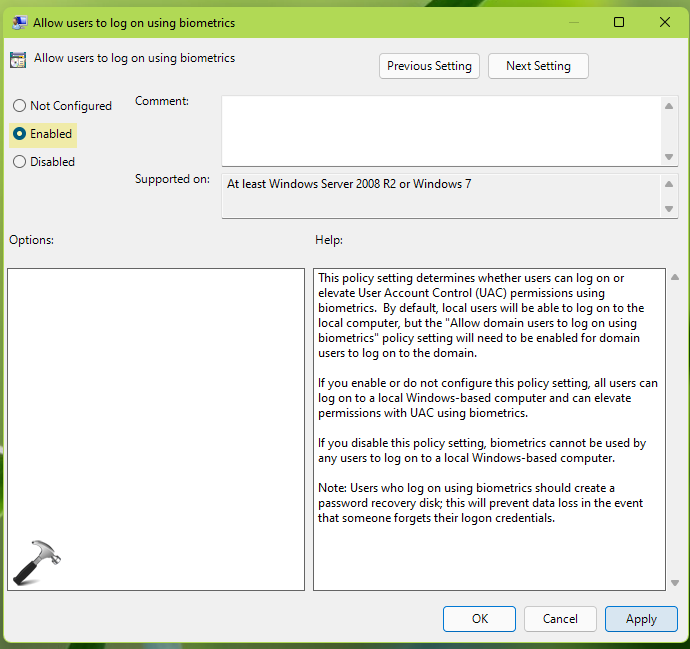Click the Help pane scroll-up arrow
The image size is (690, 649).
(x=675, y=277)
